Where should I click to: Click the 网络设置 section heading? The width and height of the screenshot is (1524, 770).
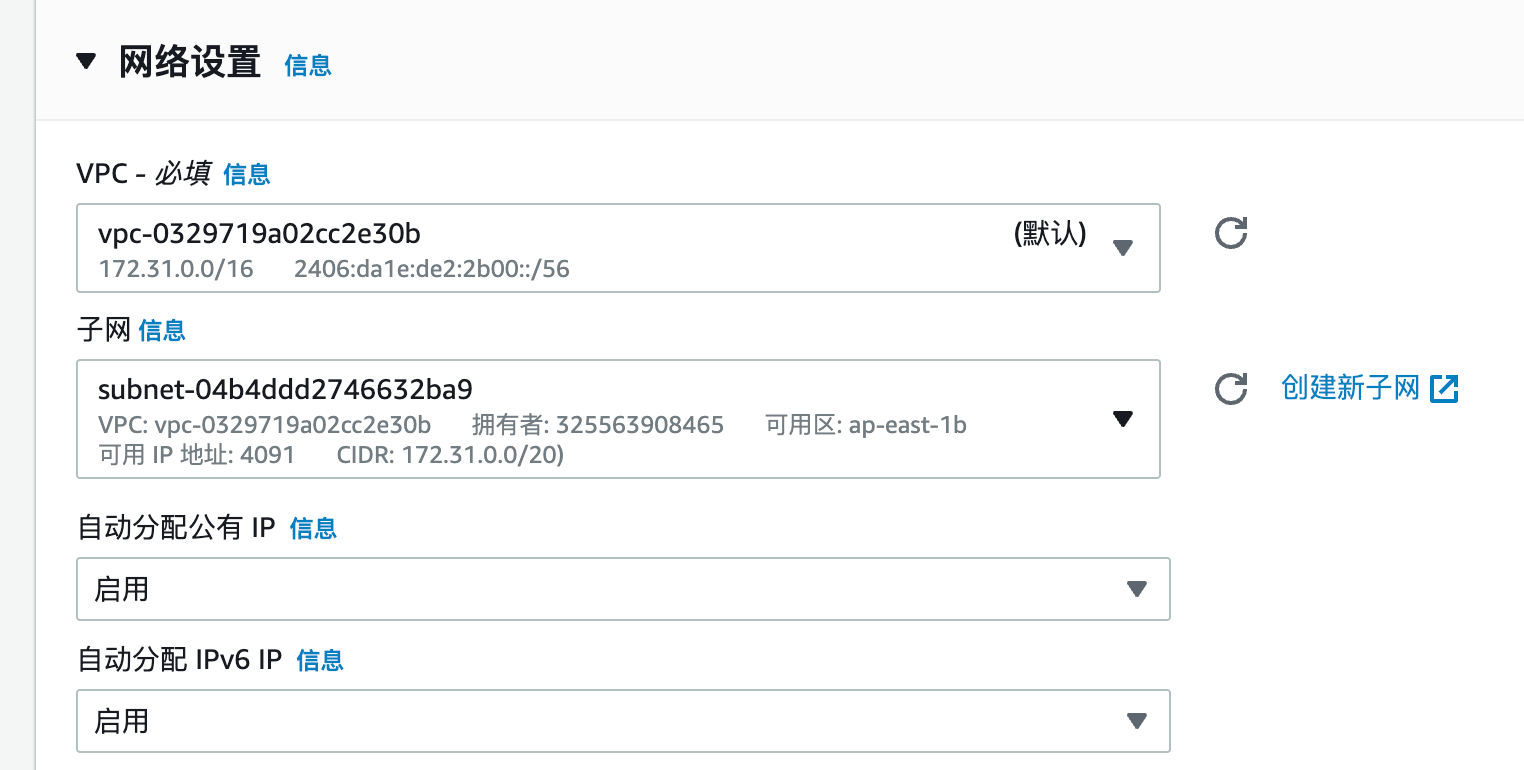point(190,62)
